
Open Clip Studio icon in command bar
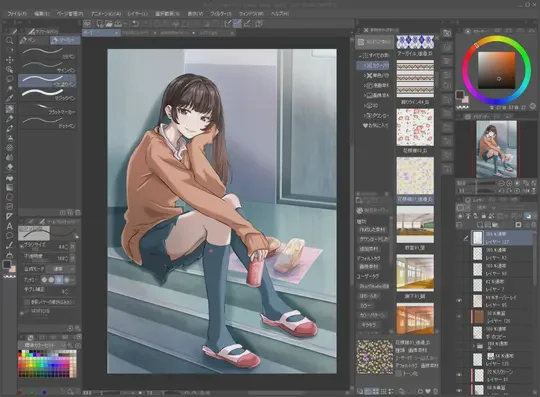tap(87, 23)
